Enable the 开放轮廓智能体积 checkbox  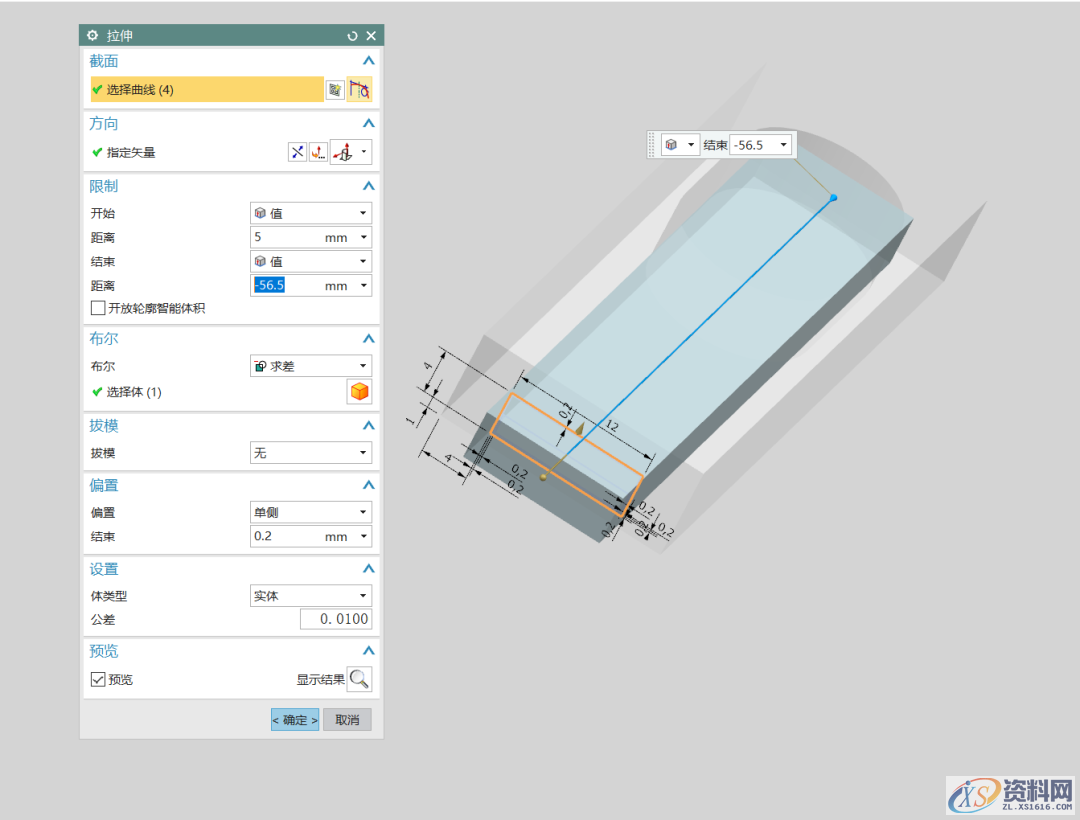(x=98, y=308)
